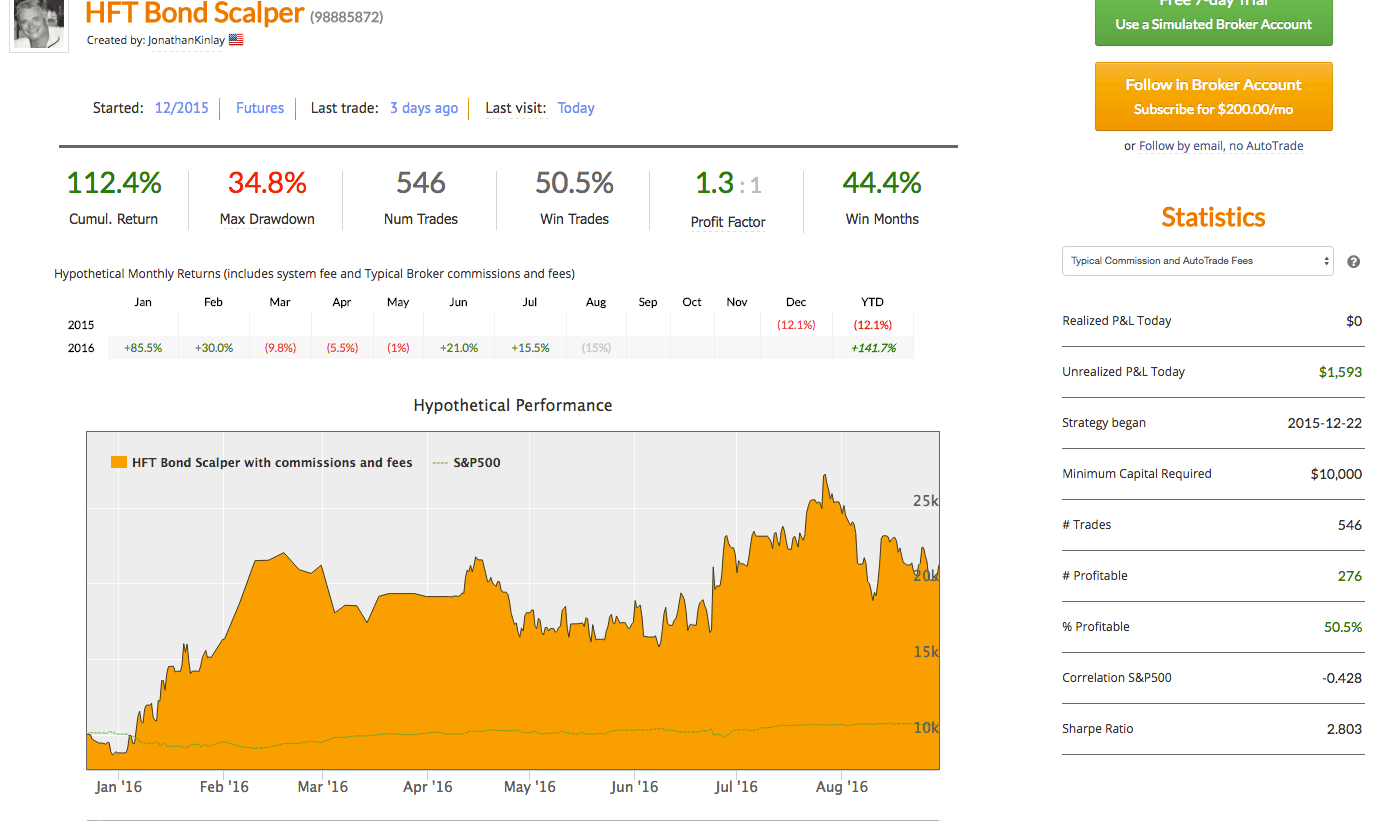
Task: Click the help question mark icon
Action: [x=1353, y=262]
